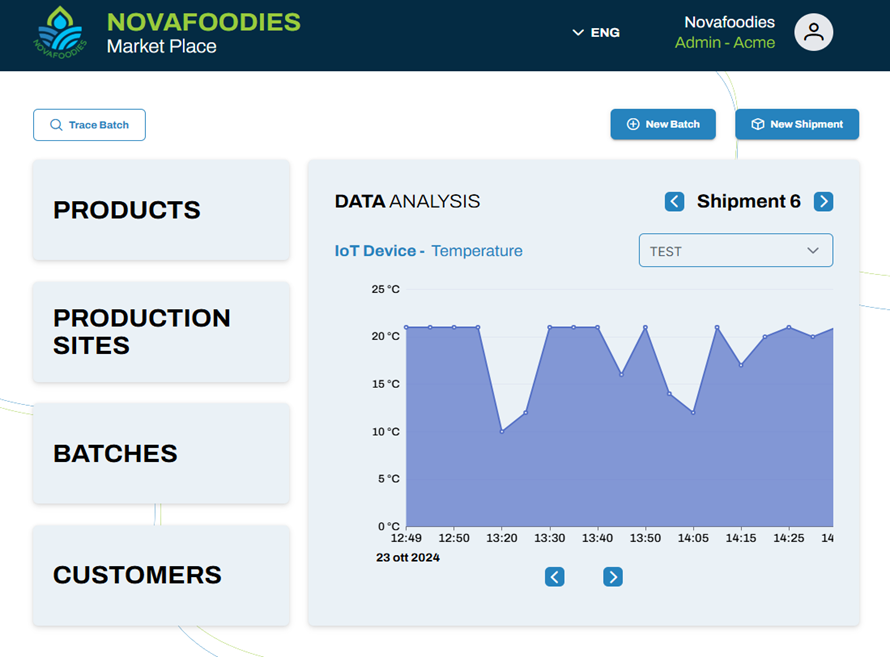Click the 23 ott 2024 date label
This screenshot has width=890, height=657.
click(408, 558)
